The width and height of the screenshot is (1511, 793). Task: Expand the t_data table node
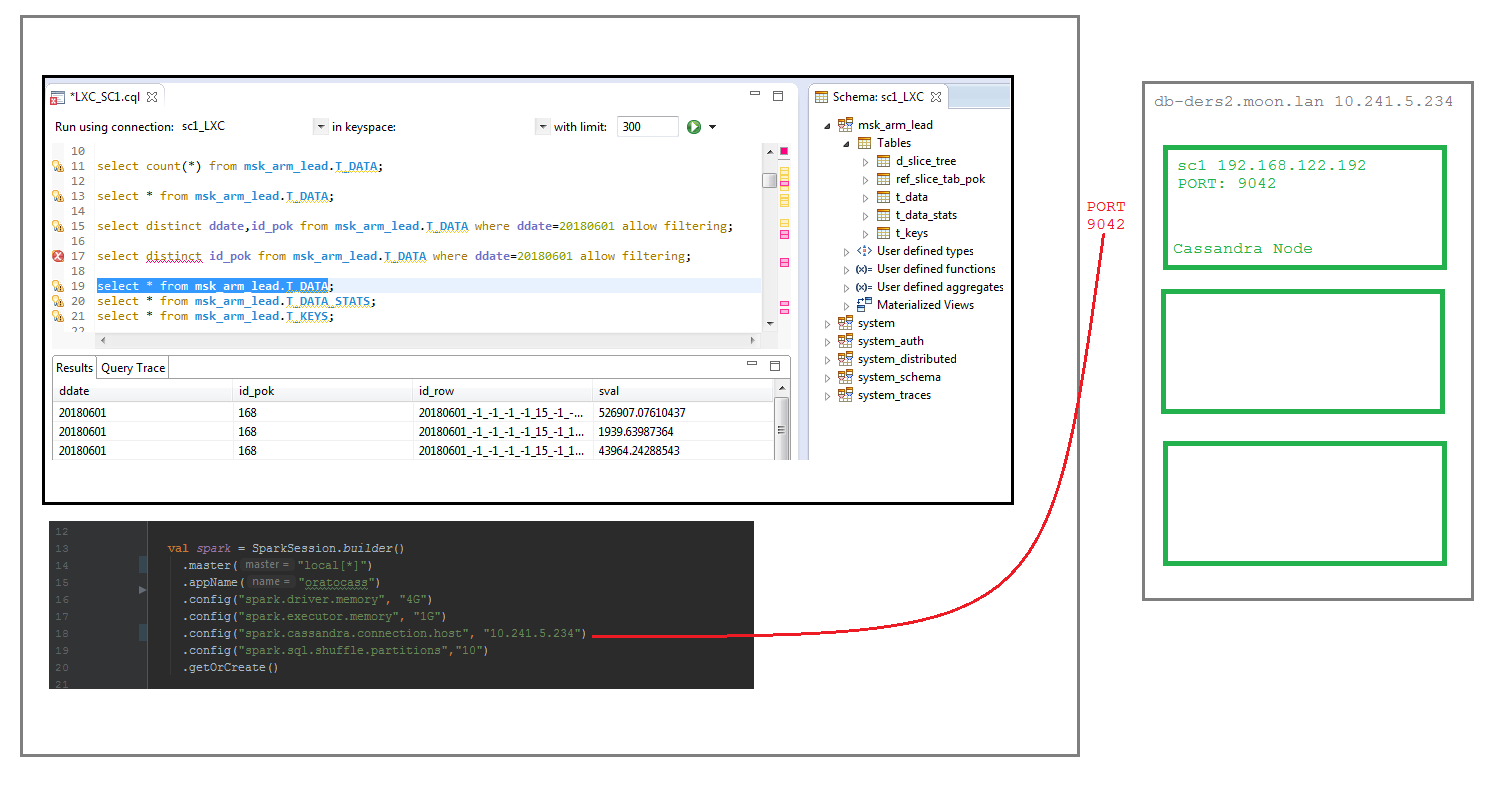click(x=865, y=197)
